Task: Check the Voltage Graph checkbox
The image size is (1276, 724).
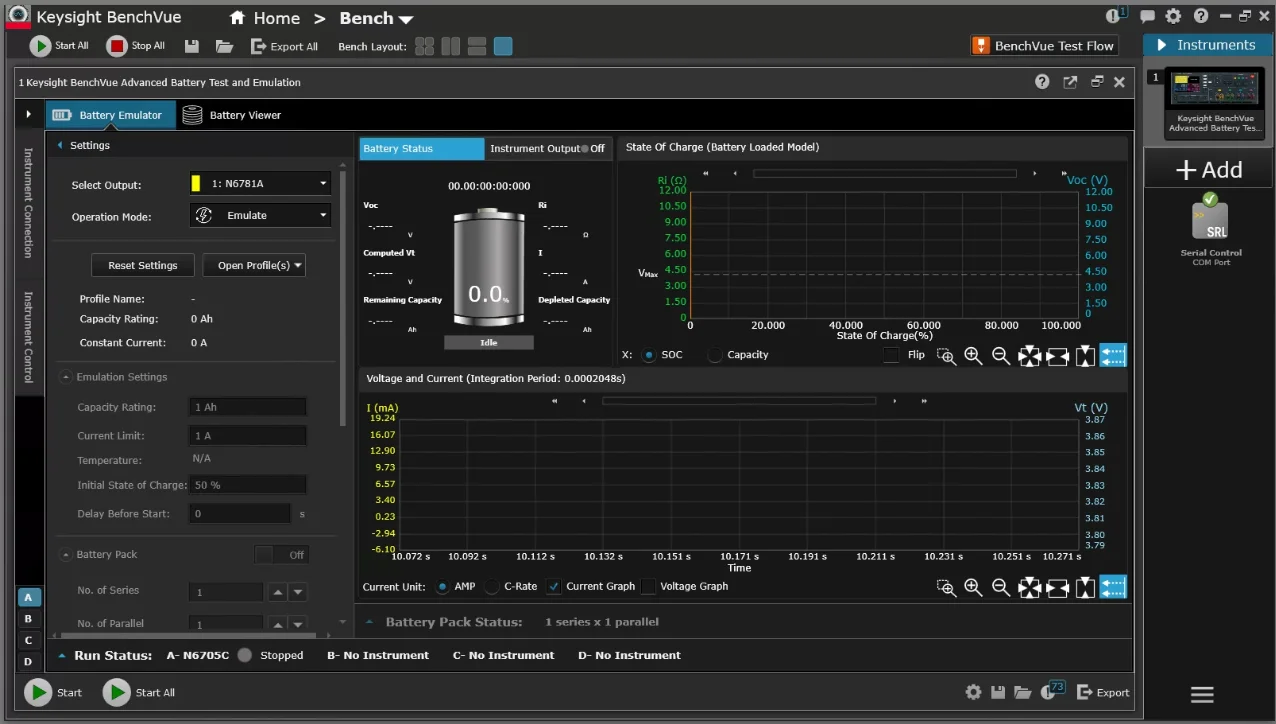Action: 648,587
